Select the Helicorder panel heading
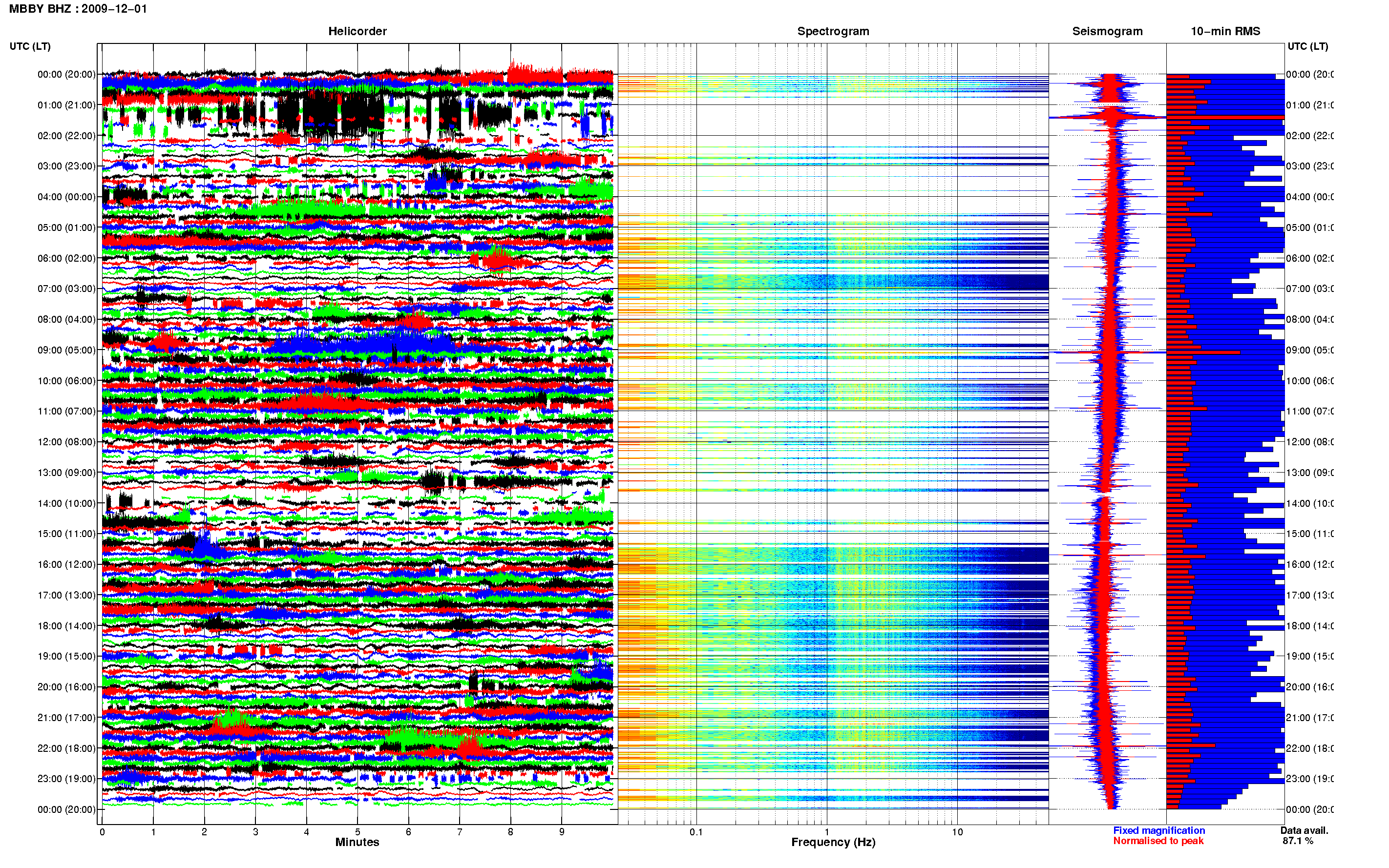This screenshot has width=1389, height=868. click(x=357, y=32)
